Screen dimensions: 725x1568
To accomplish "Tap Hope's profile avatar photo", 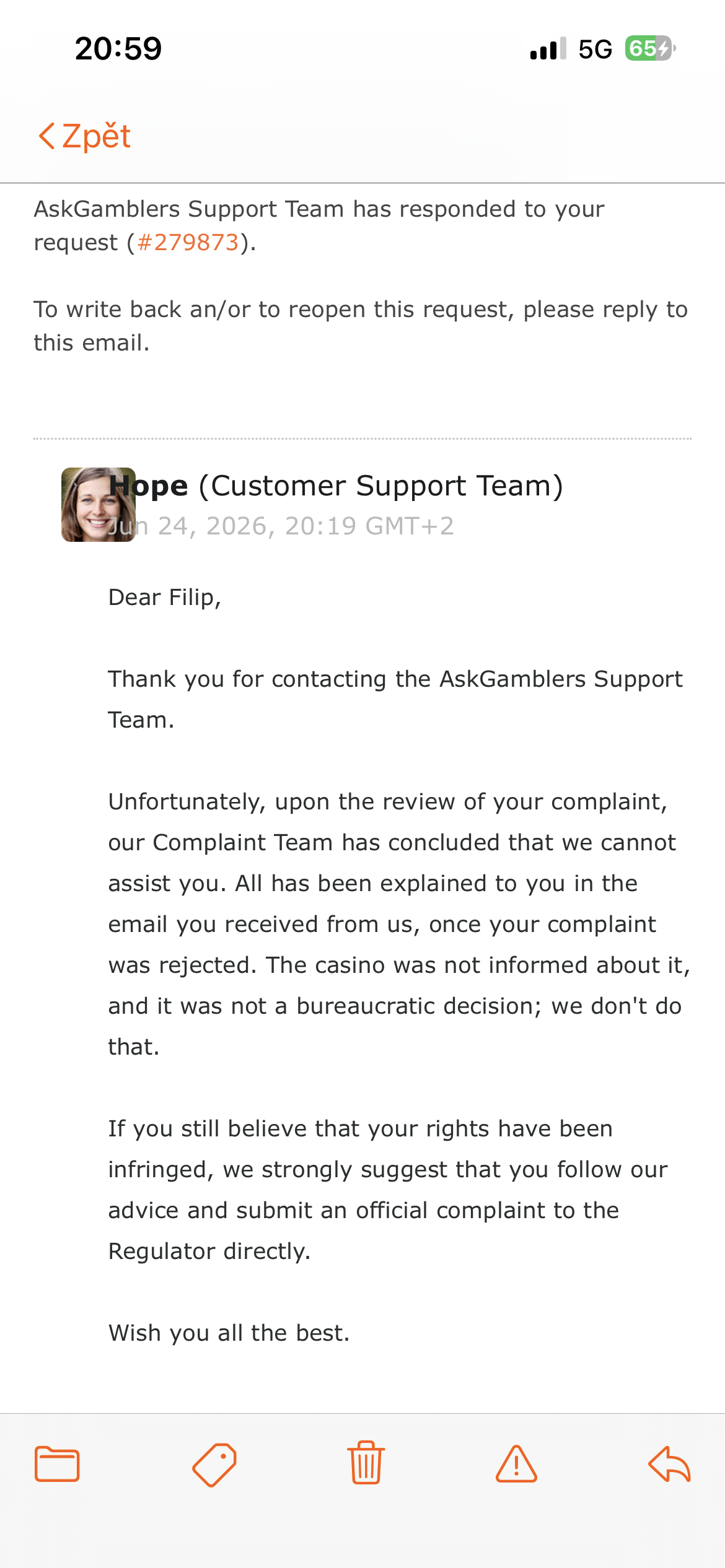I will (x=99, y=505).
